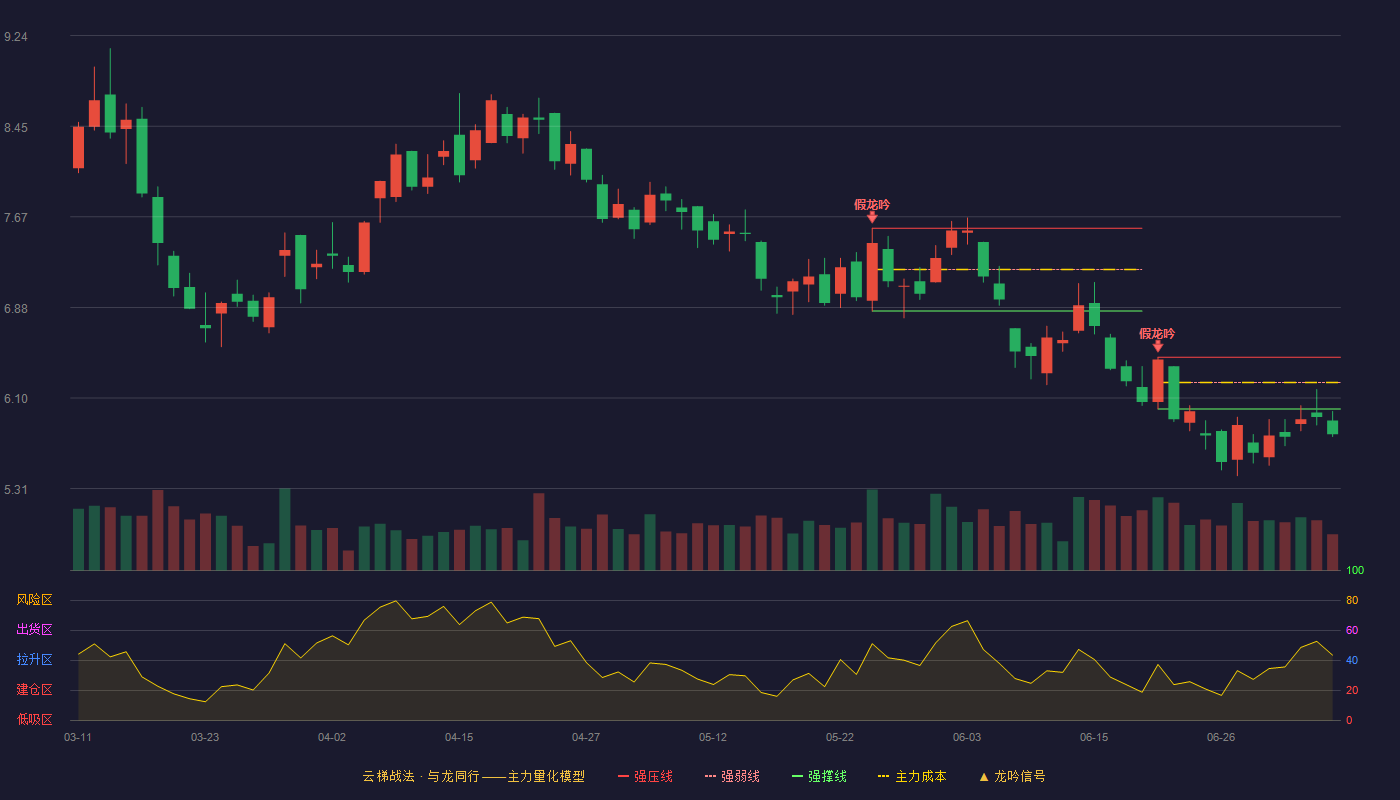Screen dimensions: 1400x800
Task: Toggle the 龙吟信号 triangle legend icon
Action: point(983,776)
